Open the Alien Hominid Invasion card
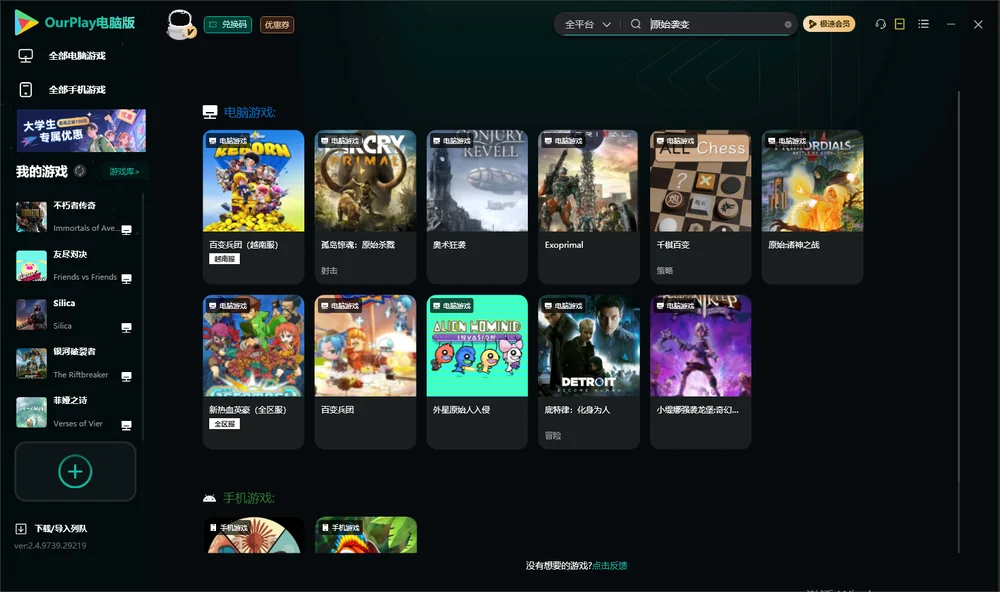Screen dimensions: 1000x592 click(477, 372)
